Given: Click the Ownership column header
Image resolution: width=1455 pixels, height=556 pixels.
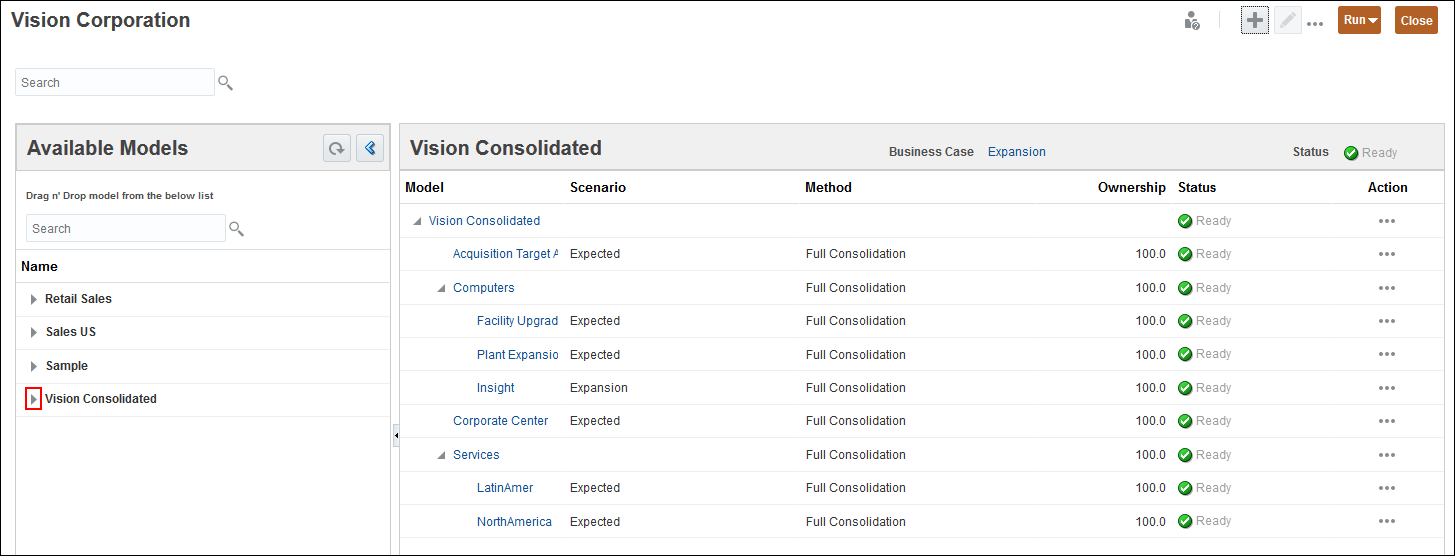Looking at the screenshot, I should pyautogui.click(x=1132, y=188).
